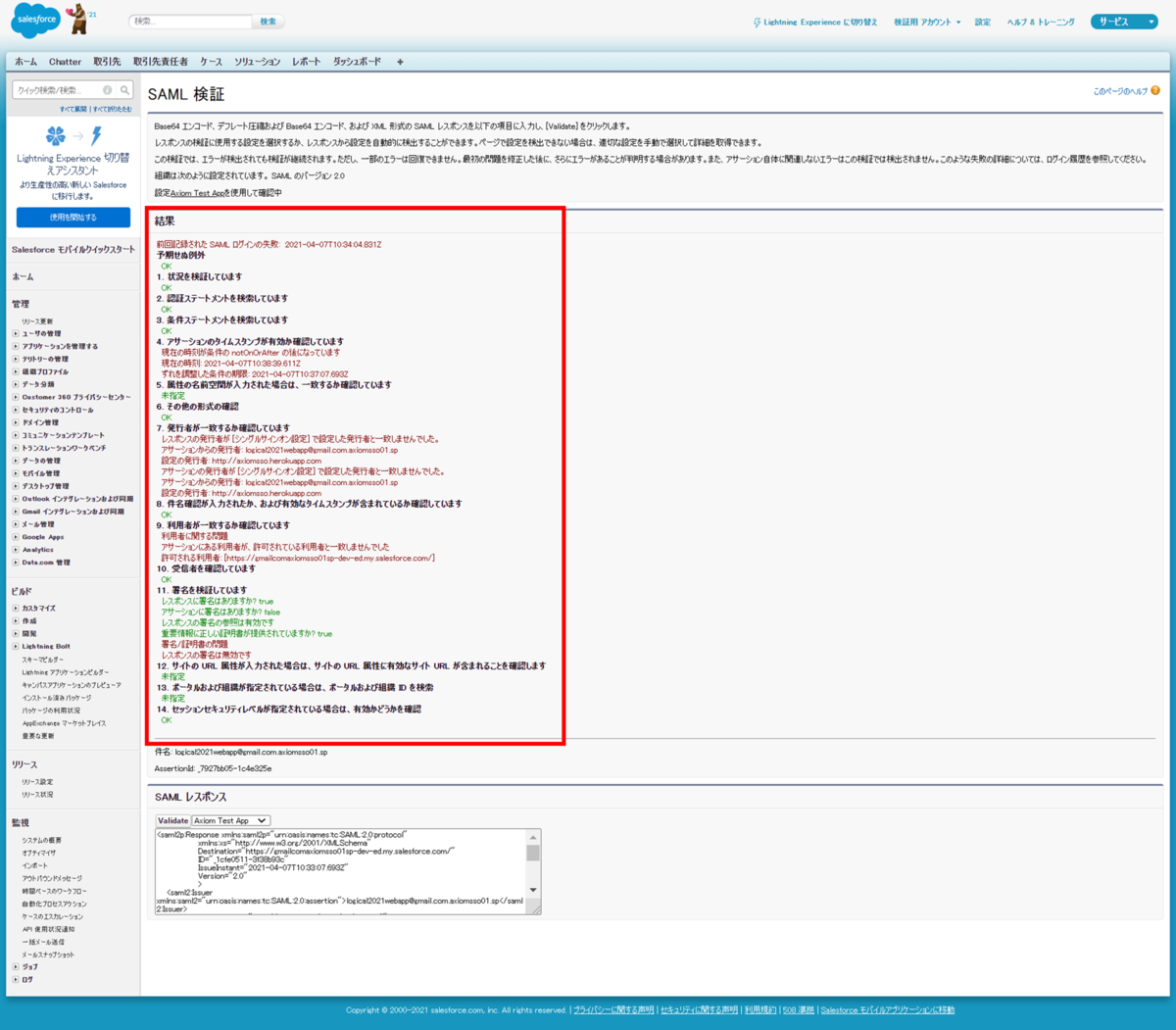This screenshot has height=1030, width=1176.
Task: Open API 使用状況通知 sidebar link
Action: click(48, 929)
